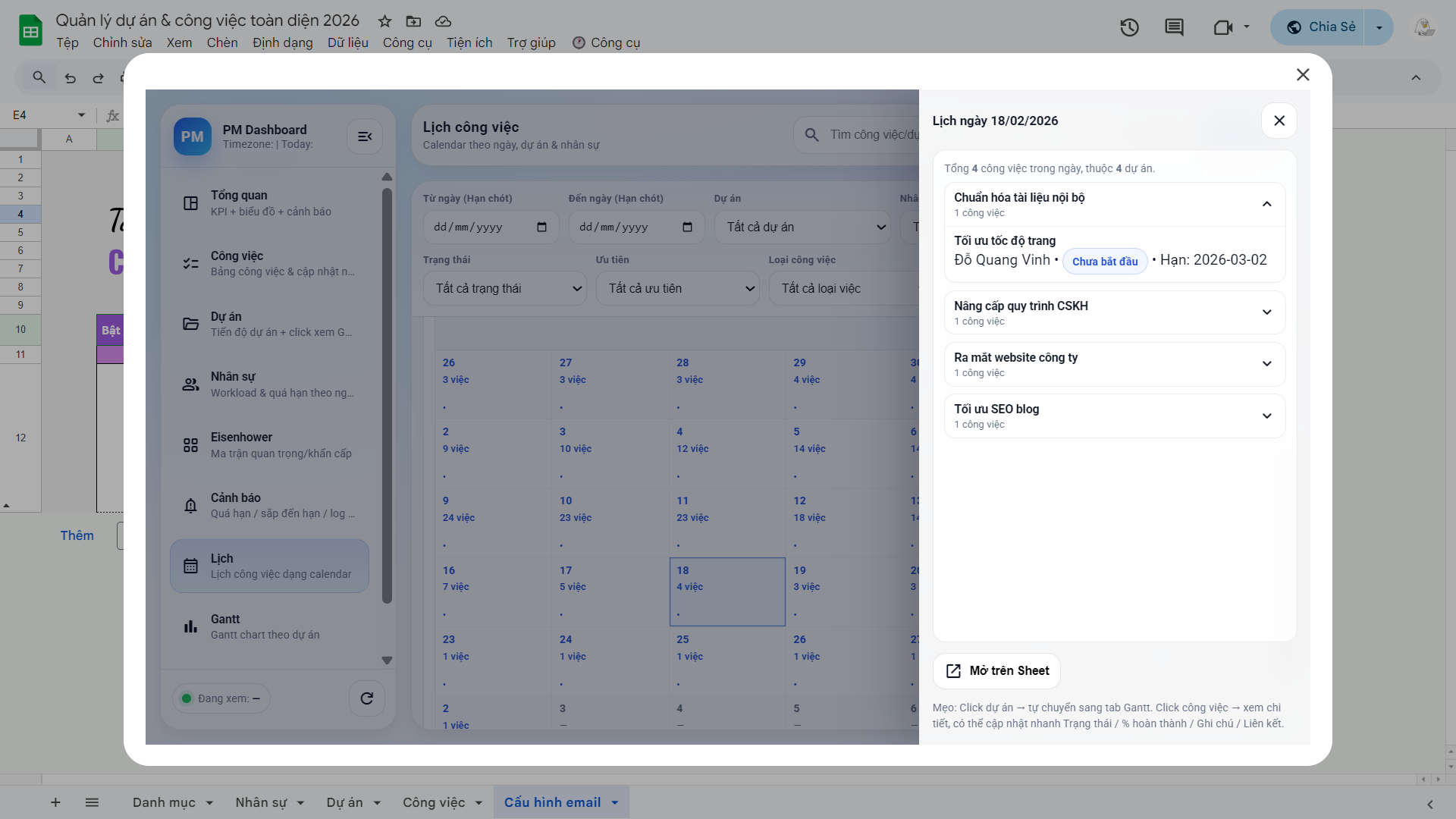Image resolution: width=1456 pixels, height=819 pixels.
Task: Click the refresh icon in sidebar footer
Action: (366, 698)
